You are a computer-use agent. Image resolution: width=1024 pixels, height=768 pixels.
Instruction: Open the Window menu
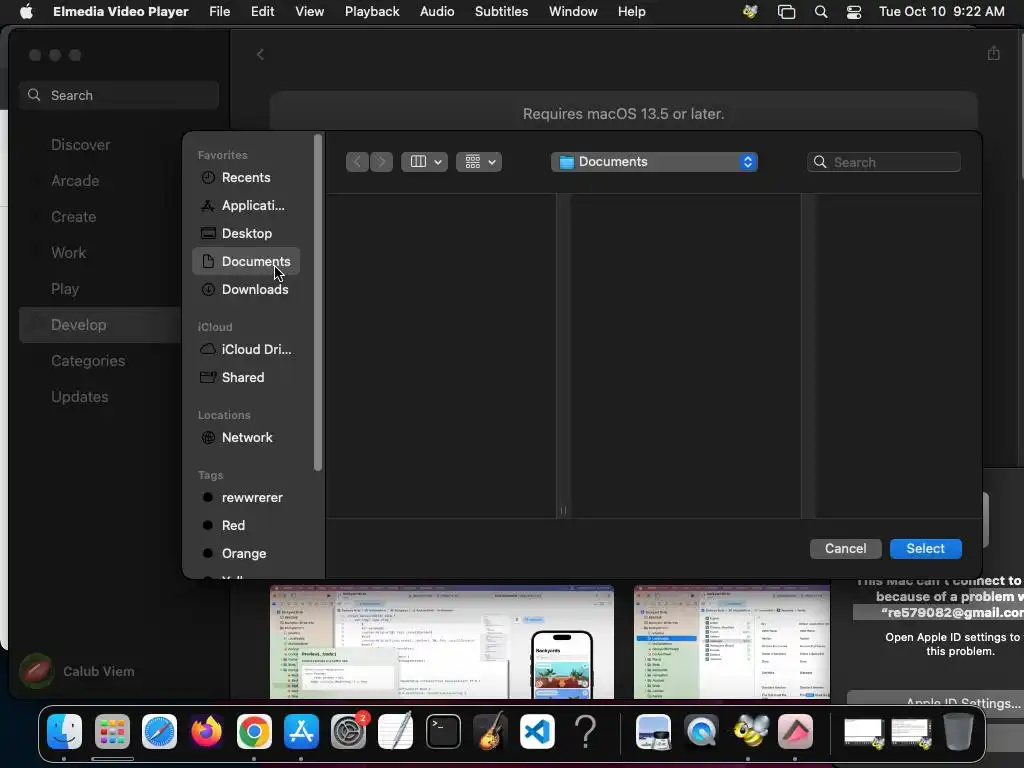tap(573, 12)
